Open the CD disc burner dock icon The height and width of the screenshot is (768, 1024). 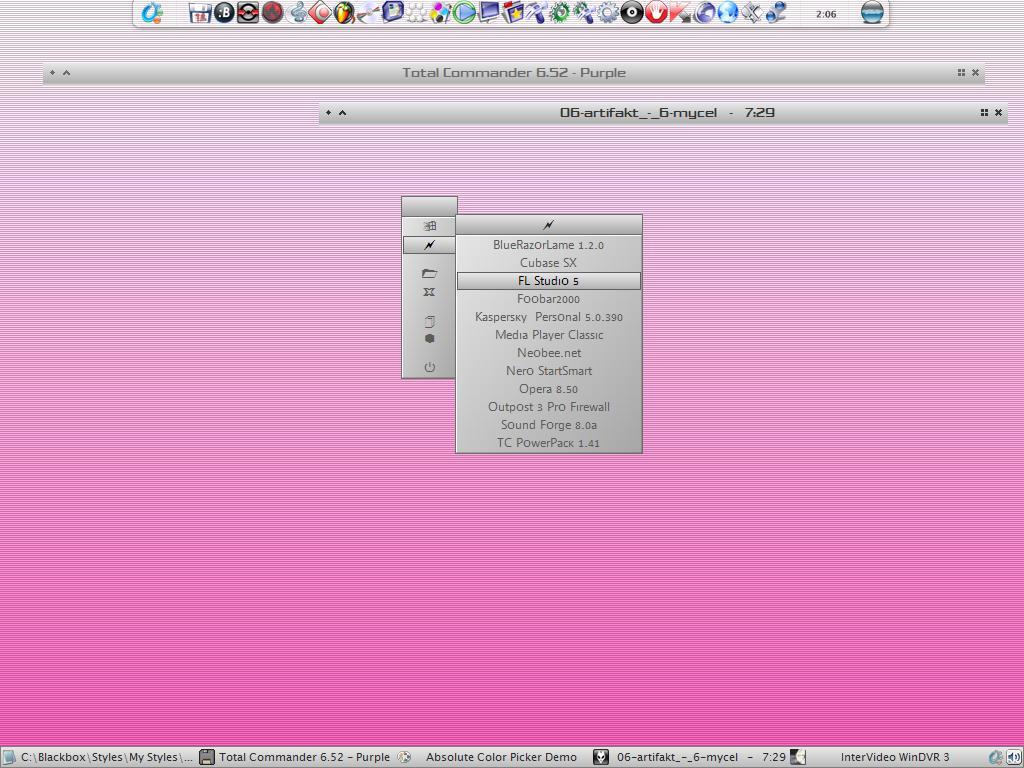pos(369,12)
